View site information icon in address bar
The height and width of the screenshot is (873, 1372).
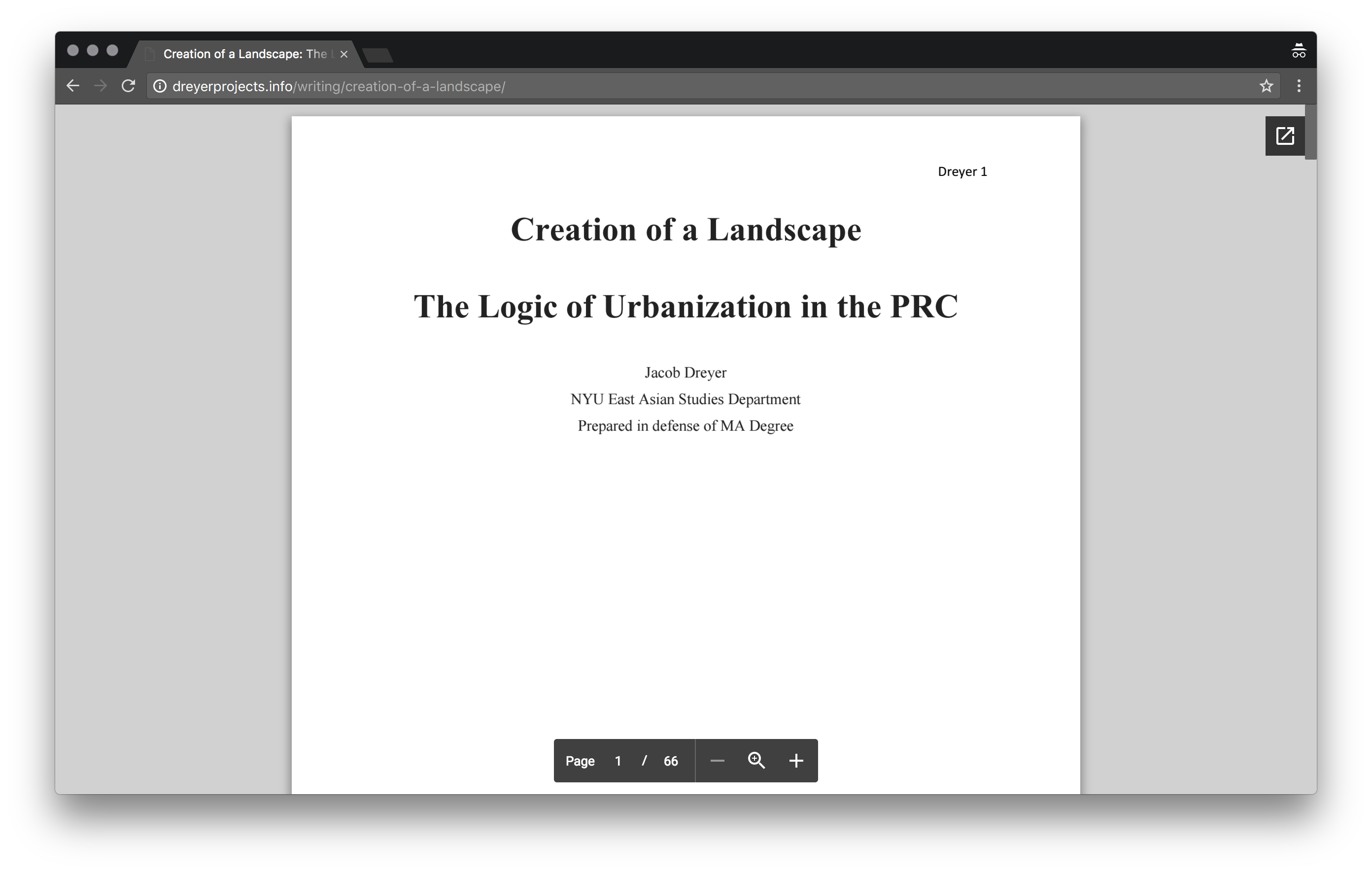[160, 86]
